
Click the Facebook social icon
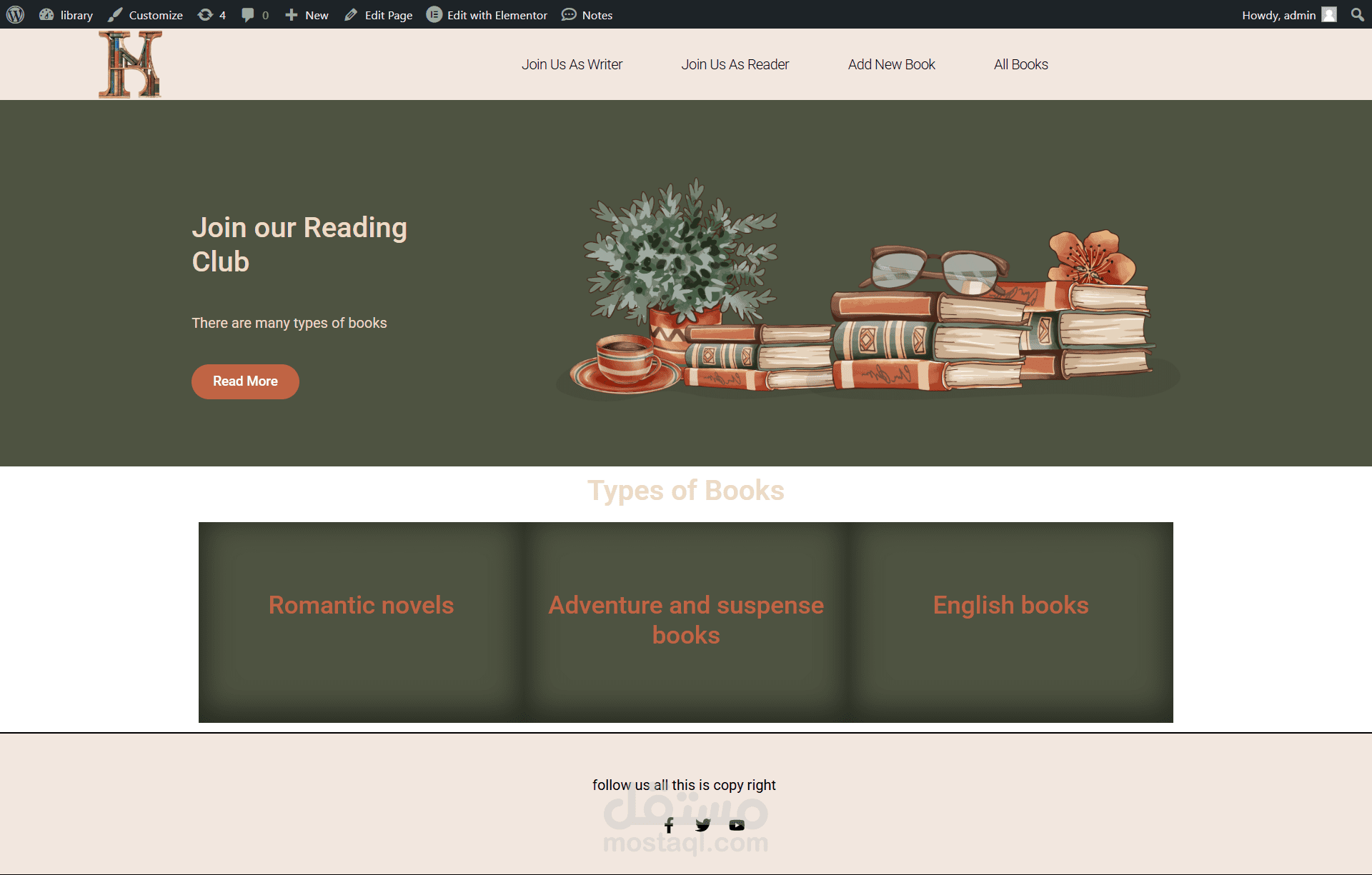click(667, 824)
